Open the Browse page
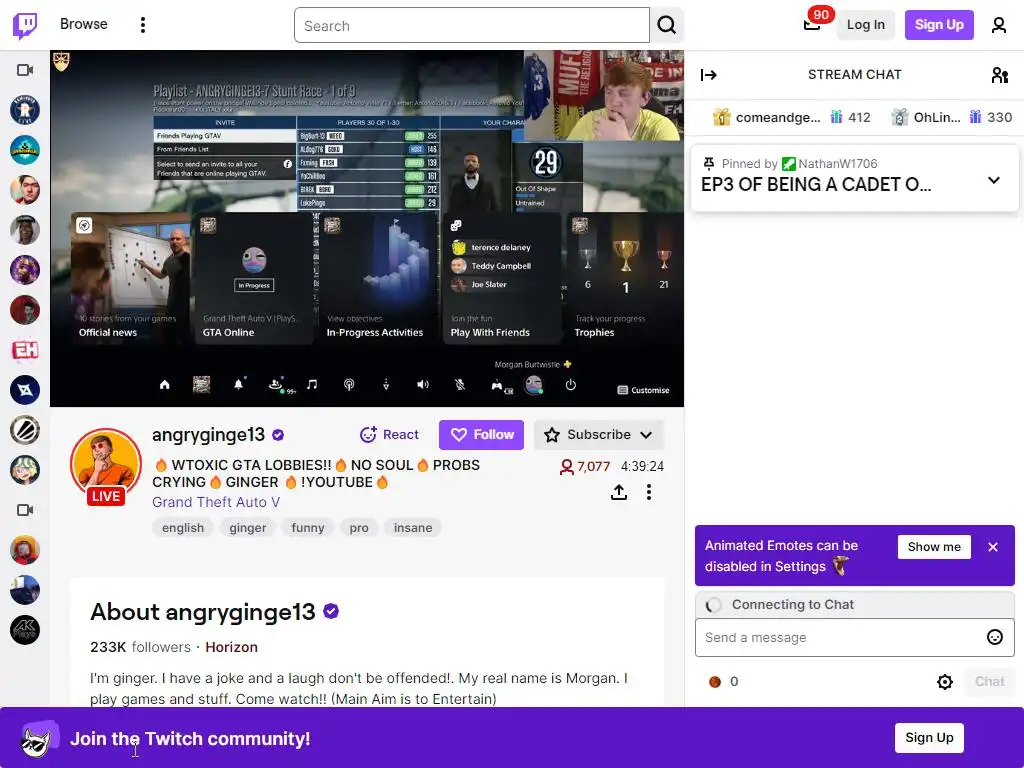This screenshot has height=768, width=1024. tap(84, 24)
